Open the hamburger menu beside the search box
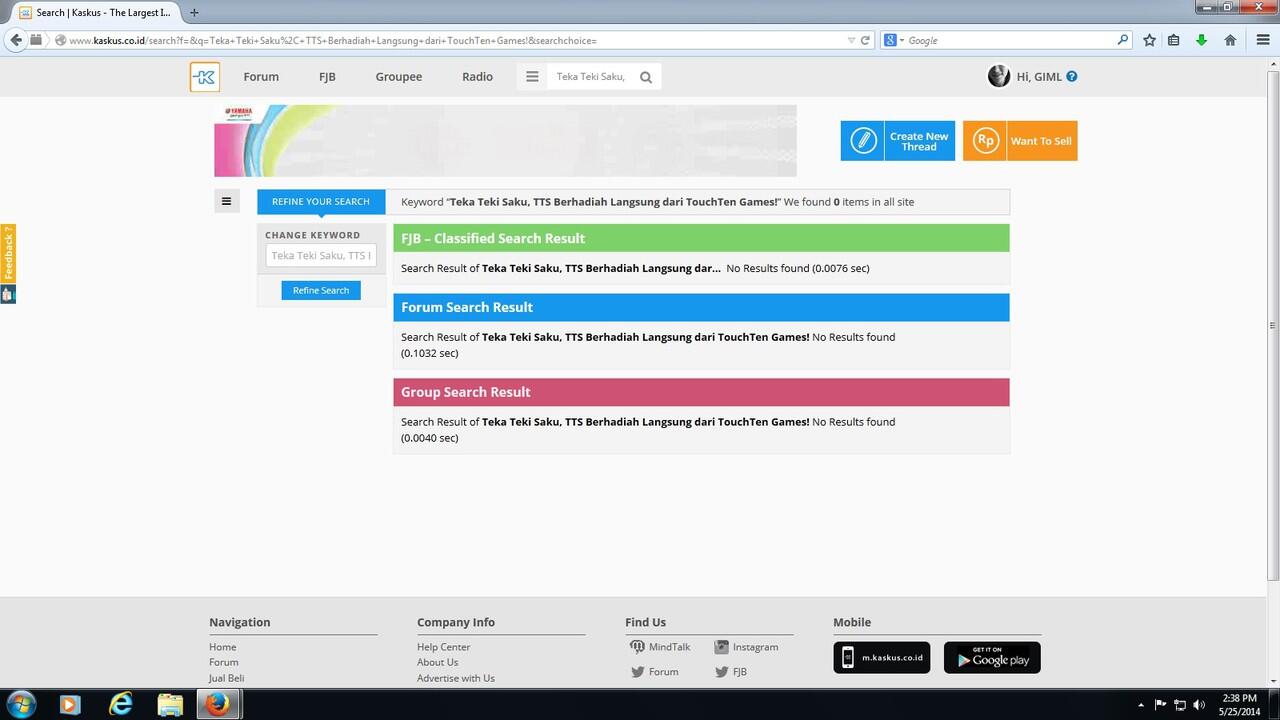This screenshot has height=720, width=1280. 532,77
